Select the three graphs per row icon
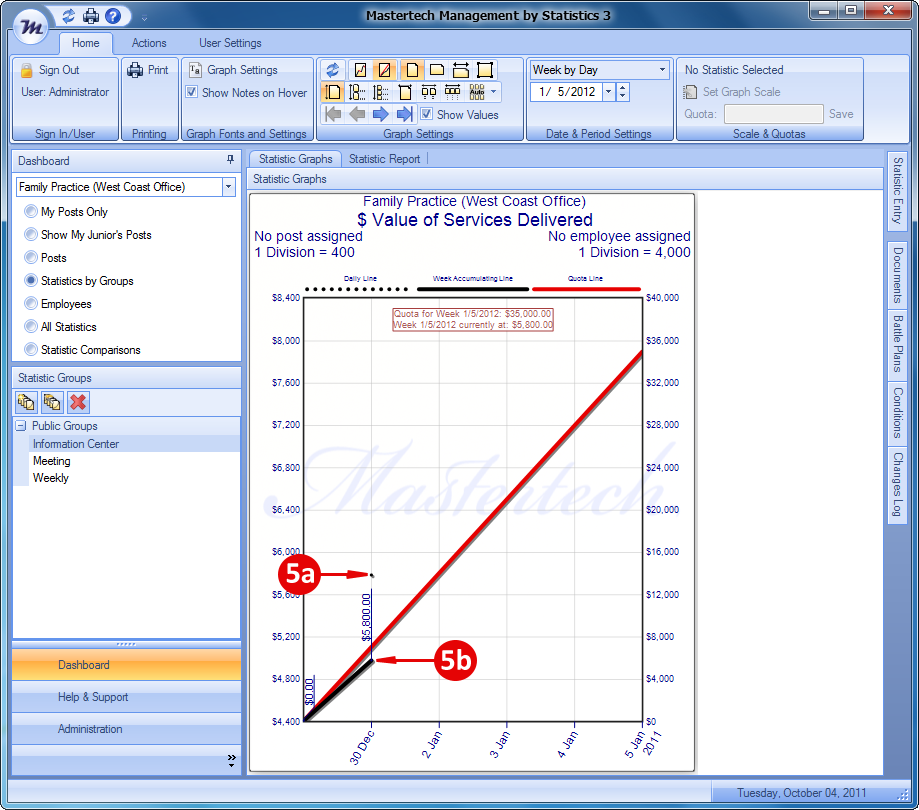919x810 pixels. 452,92
